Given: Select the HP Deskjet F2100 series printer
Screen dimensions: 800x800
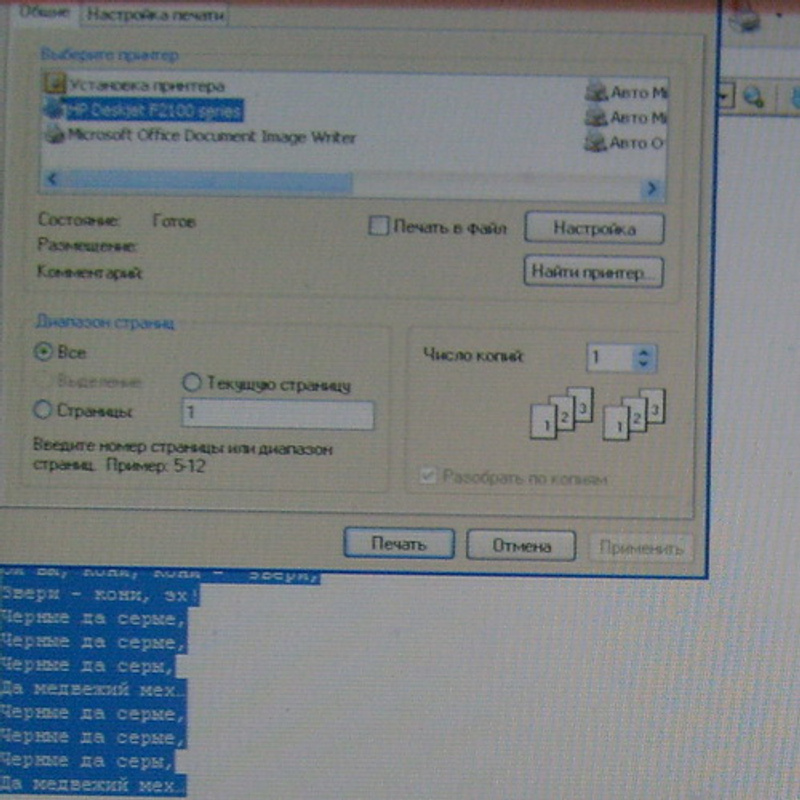Looking at the screenshot, I should [144, 110].
